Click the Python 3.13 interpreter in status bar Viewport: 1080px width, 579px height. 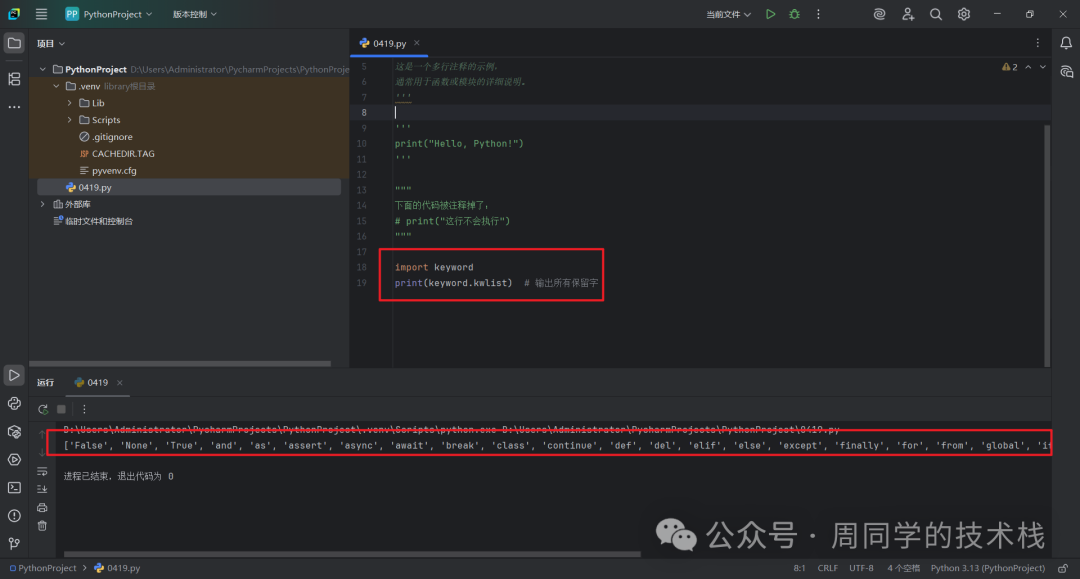(x=986, y=568)
